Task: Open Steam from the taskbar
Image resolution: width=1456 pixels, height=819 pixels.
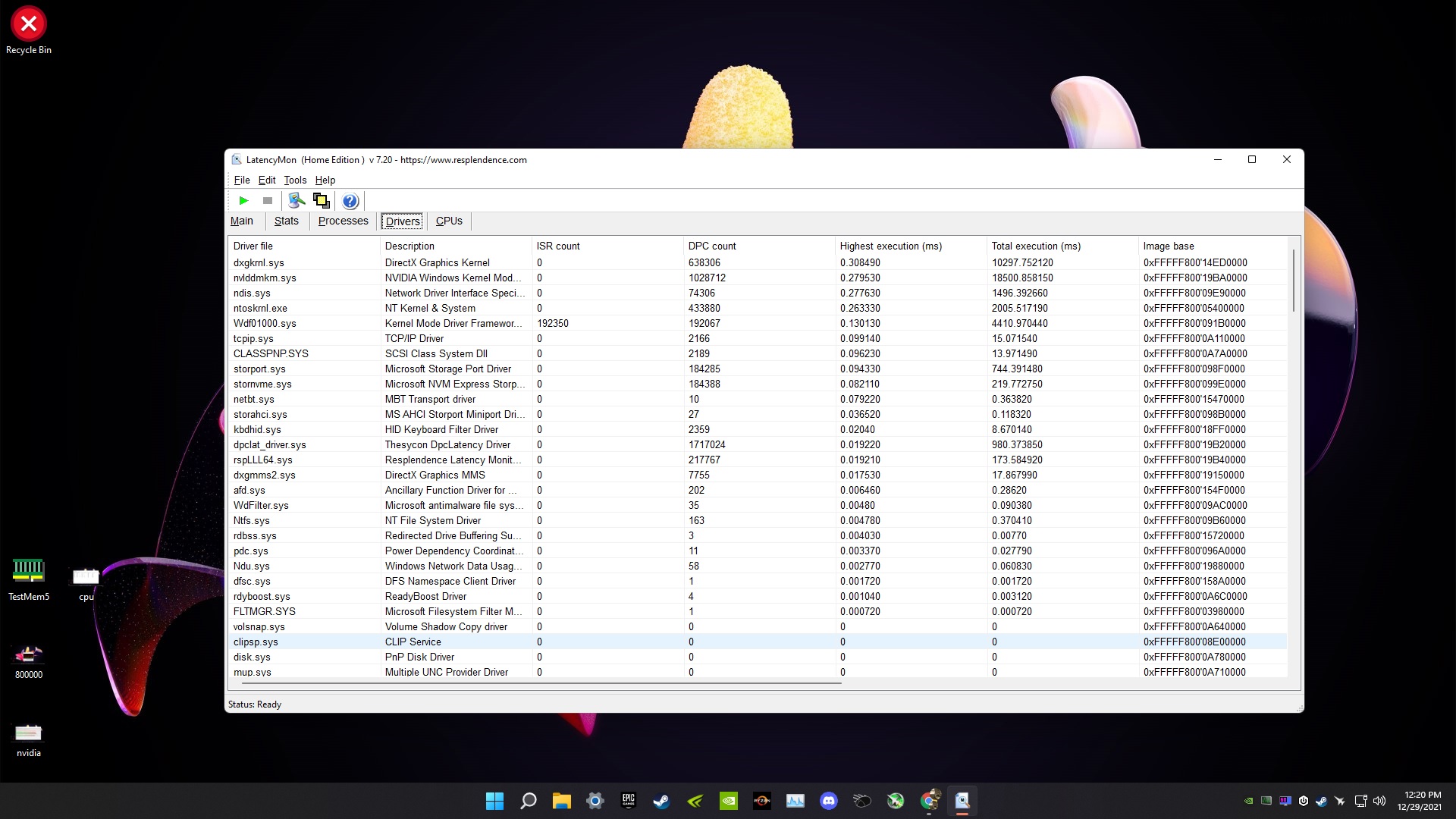Action: [661, 801]
